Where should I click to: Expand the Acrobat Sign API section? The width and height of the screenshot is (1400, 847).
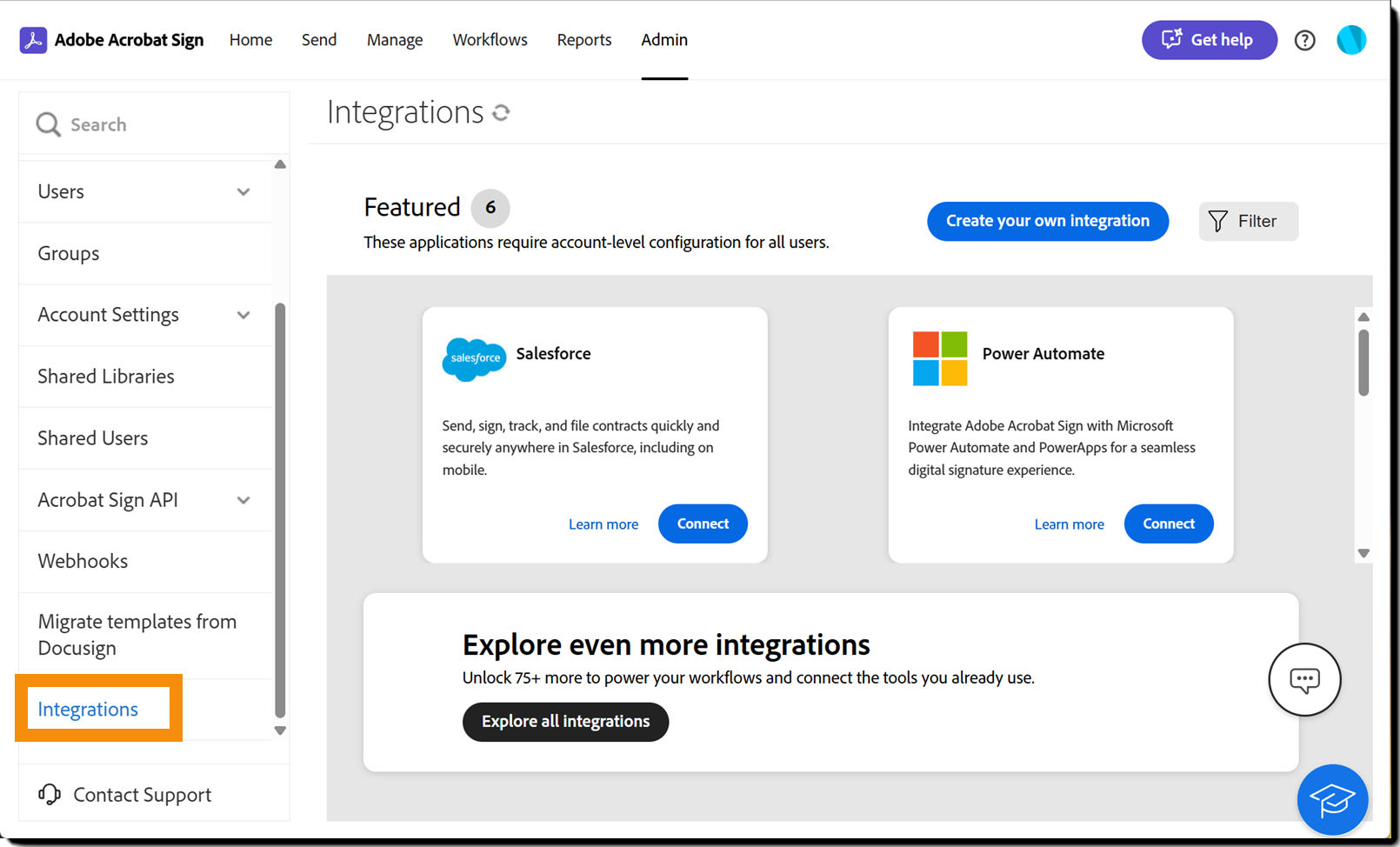point(243,501)
